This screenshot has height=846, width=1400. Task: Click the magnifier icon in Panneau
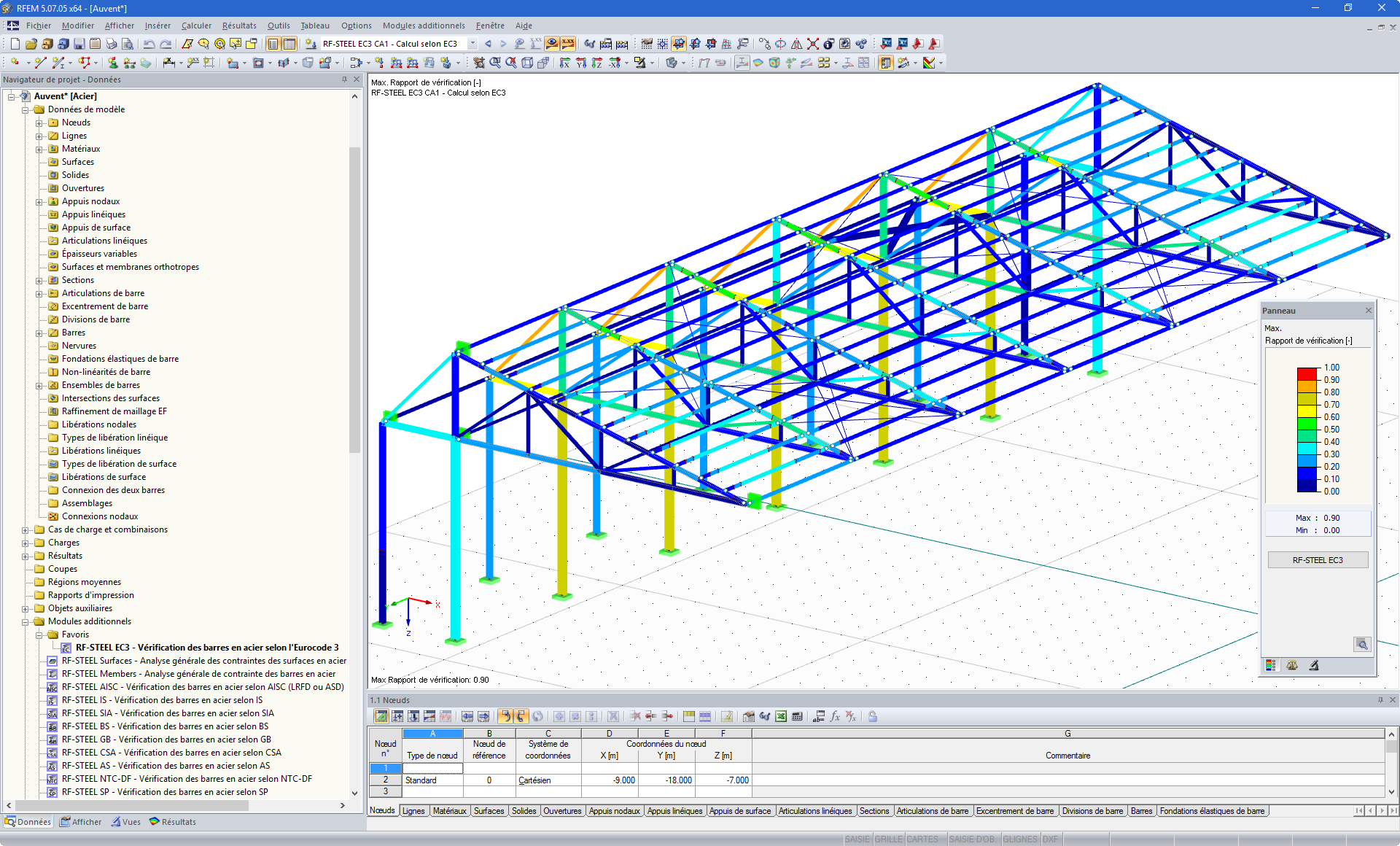pyautogui.click(x=1361, y=644)
